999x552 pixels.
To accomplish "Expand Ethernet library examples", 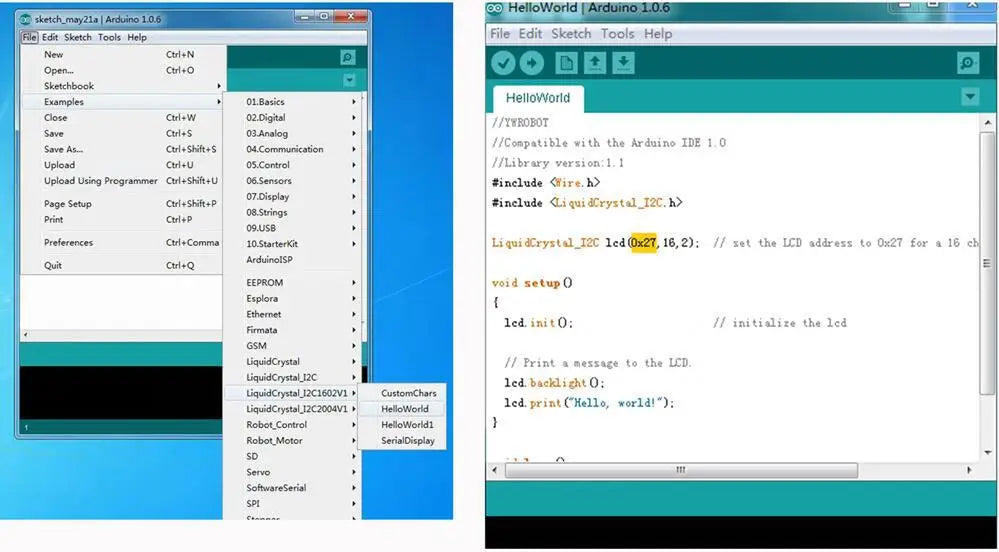I will [x=292, y=314].
